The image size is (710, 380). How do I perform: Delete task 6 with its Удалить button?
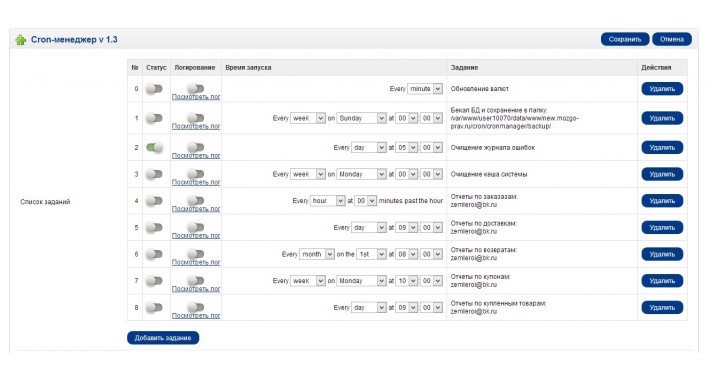662,255
